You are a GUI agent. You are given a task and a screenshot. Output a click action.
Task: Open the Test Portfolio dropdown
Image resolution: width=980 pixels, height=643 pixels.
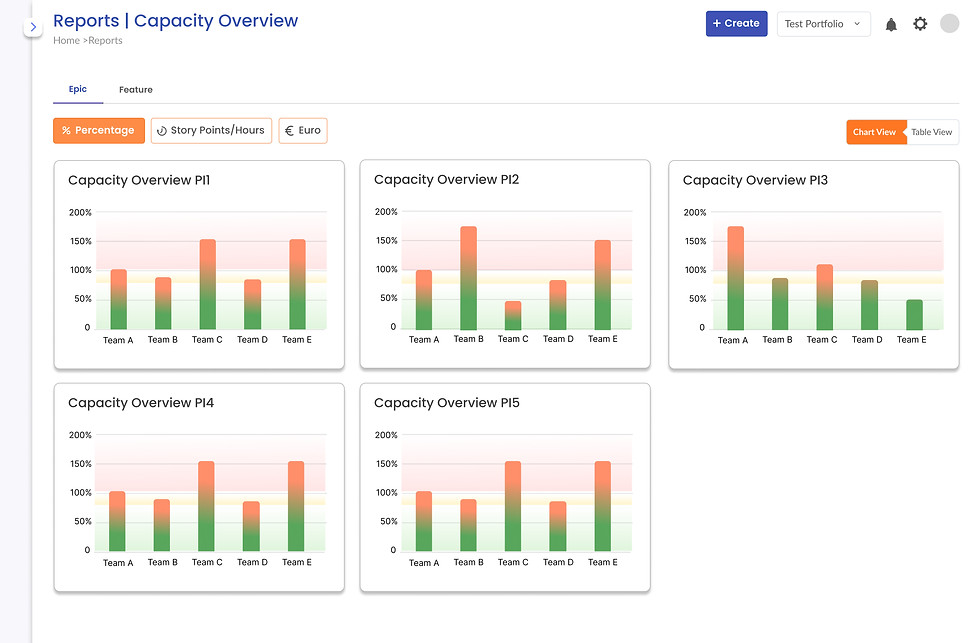[823, 24]
